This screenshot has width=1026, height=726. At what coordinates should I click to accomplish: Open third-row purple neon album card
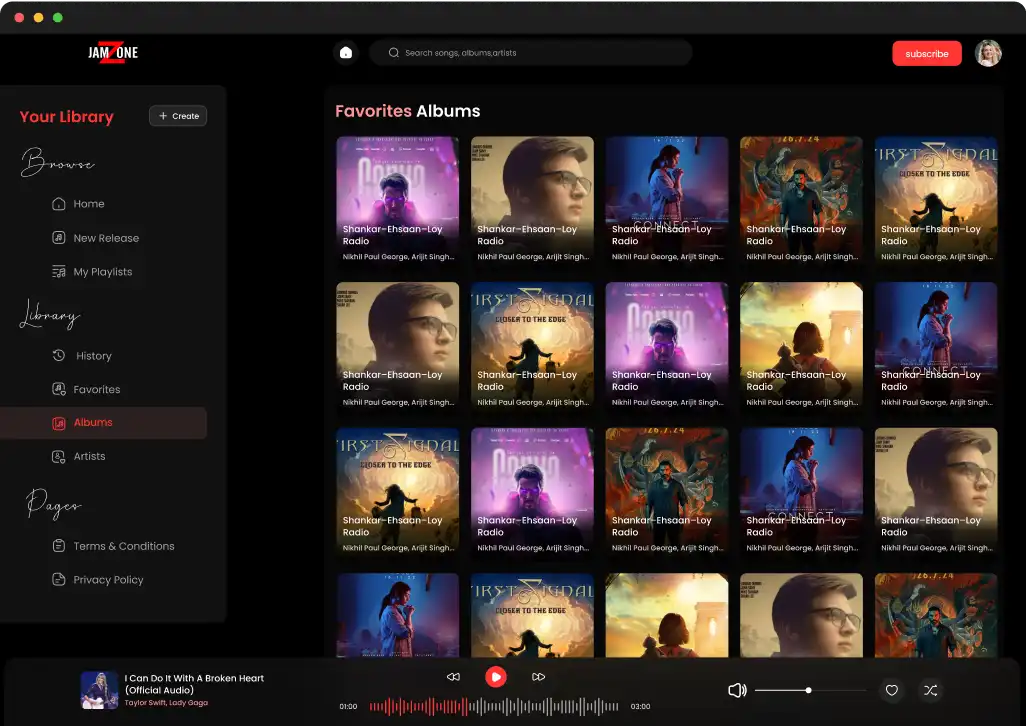[x=532, y=492]
